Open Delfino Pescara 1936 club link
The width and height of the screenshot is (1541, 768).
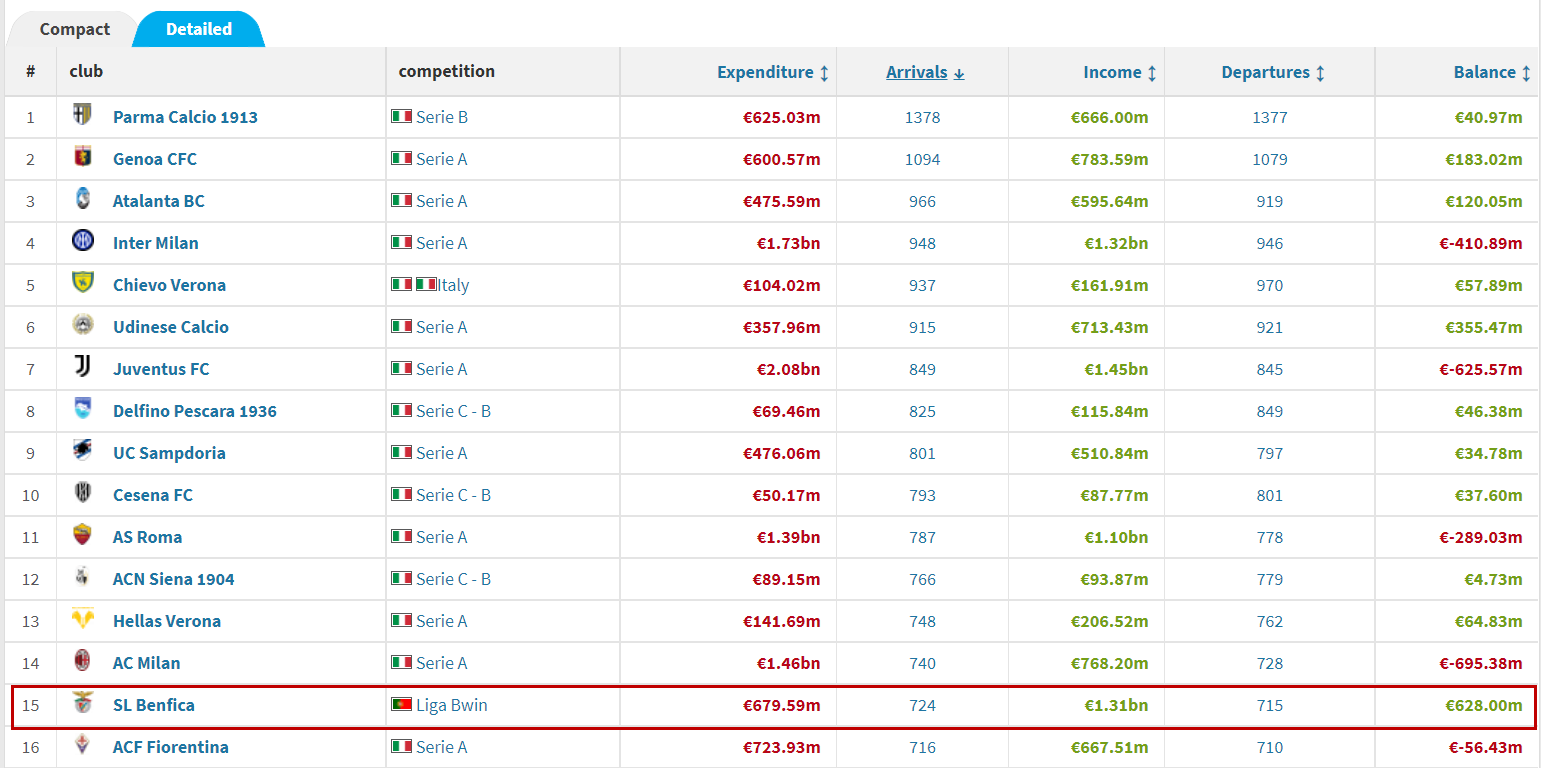pos(195,411)
